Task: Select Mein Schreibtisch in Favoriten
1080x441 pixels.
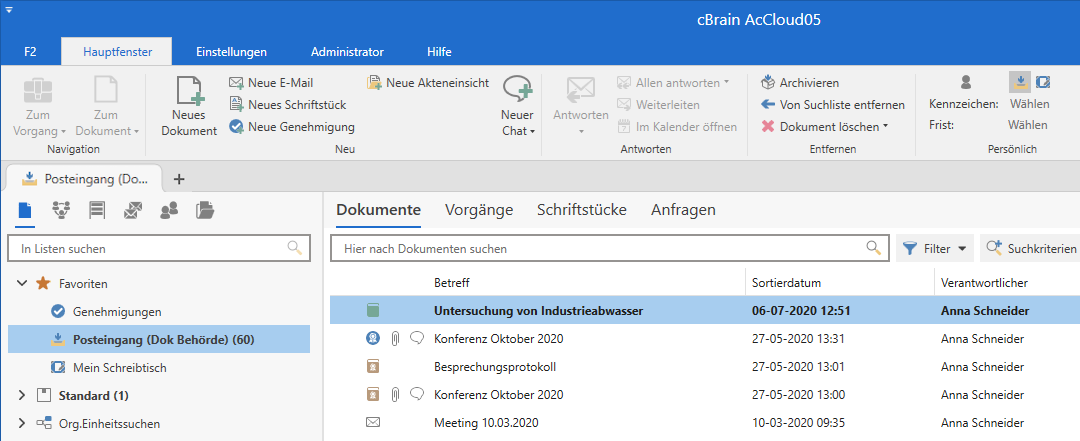Action: coord(119,368)
